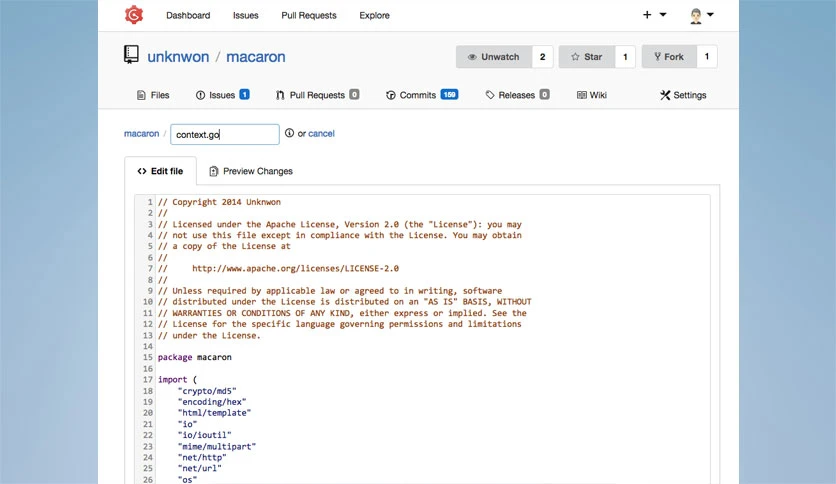Click the Unwatch button
The width and height of the screenshot is (836, 484).
(494, 57)
